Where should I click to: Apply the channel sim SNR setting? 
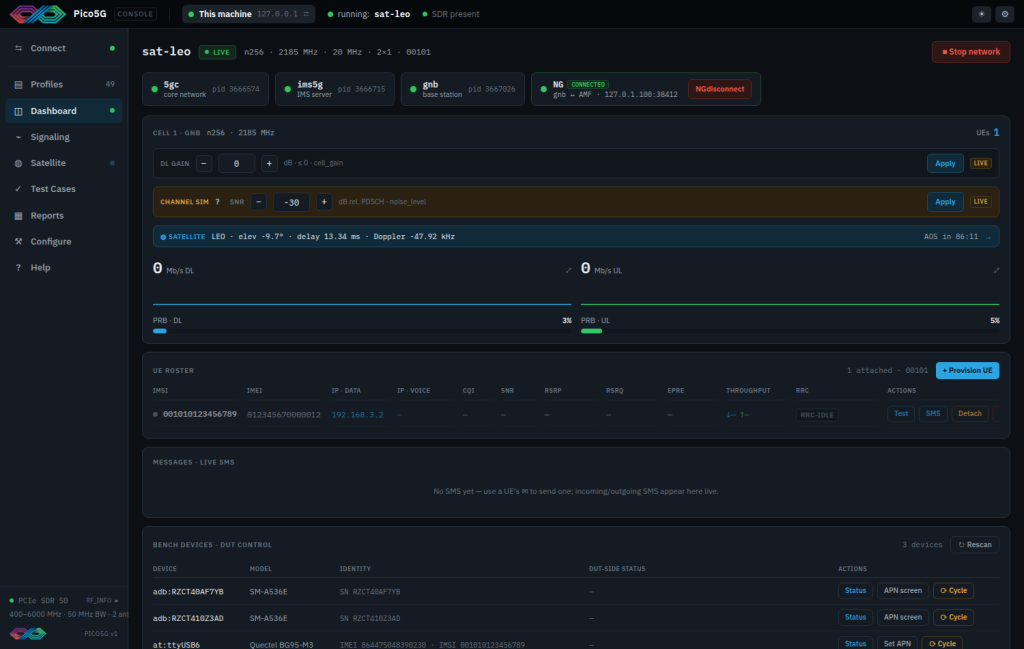tap(945, 202)
